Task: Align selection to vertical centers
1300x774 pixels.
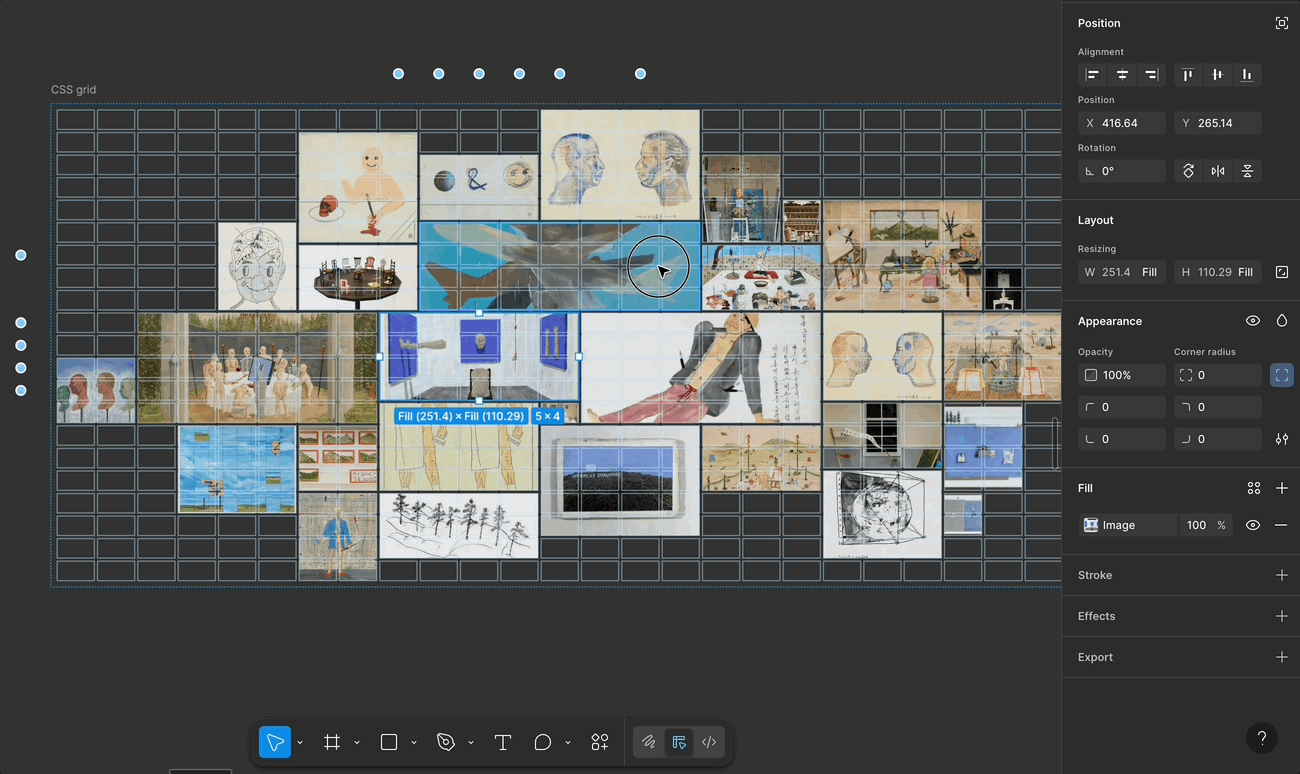Action: [x=1217, y=75]
